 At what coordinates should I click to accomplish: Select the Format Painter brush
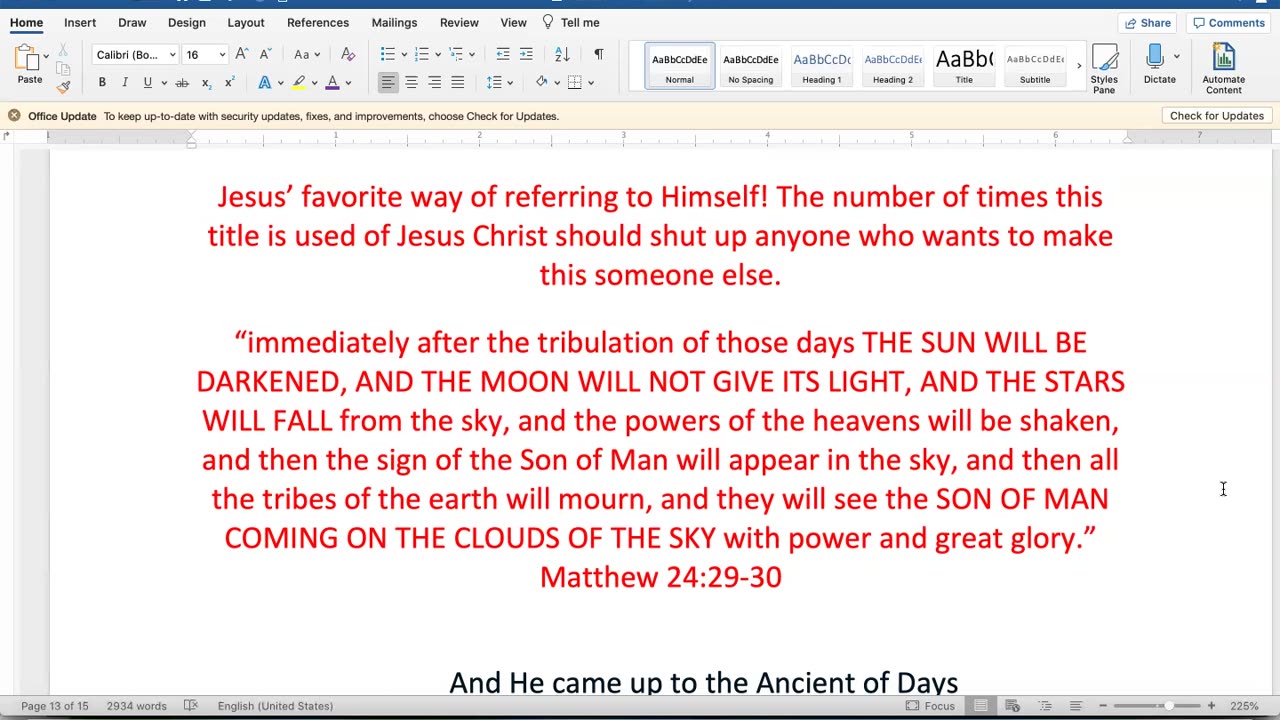coord(62,87)
